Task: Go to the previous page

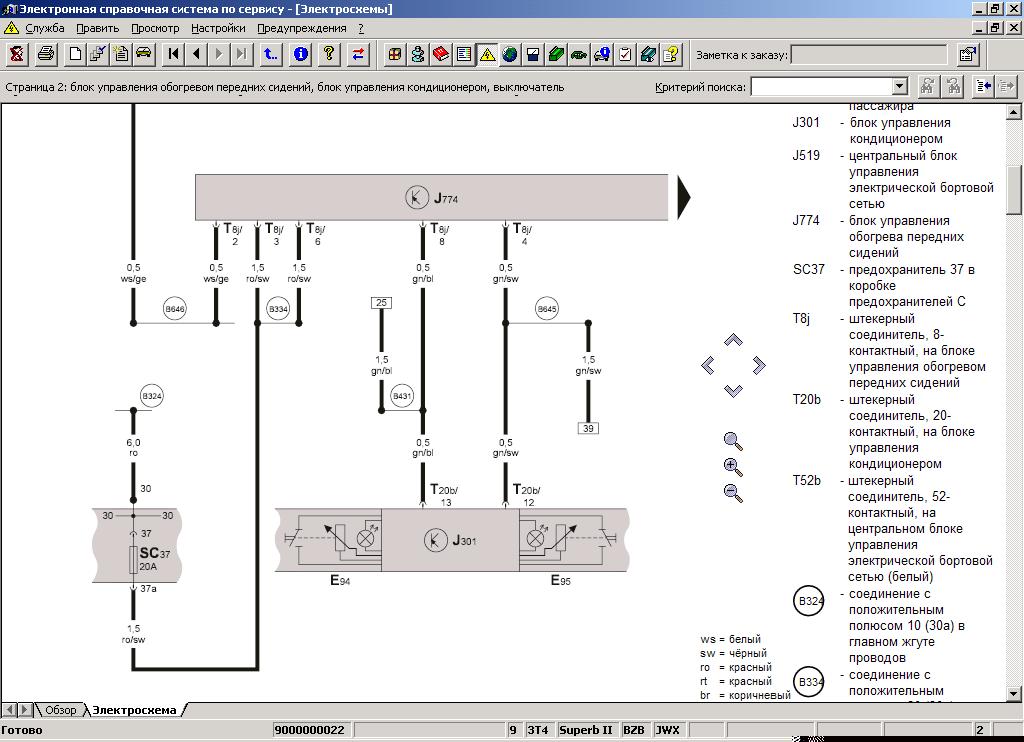Action: click(x=196, y=54)
